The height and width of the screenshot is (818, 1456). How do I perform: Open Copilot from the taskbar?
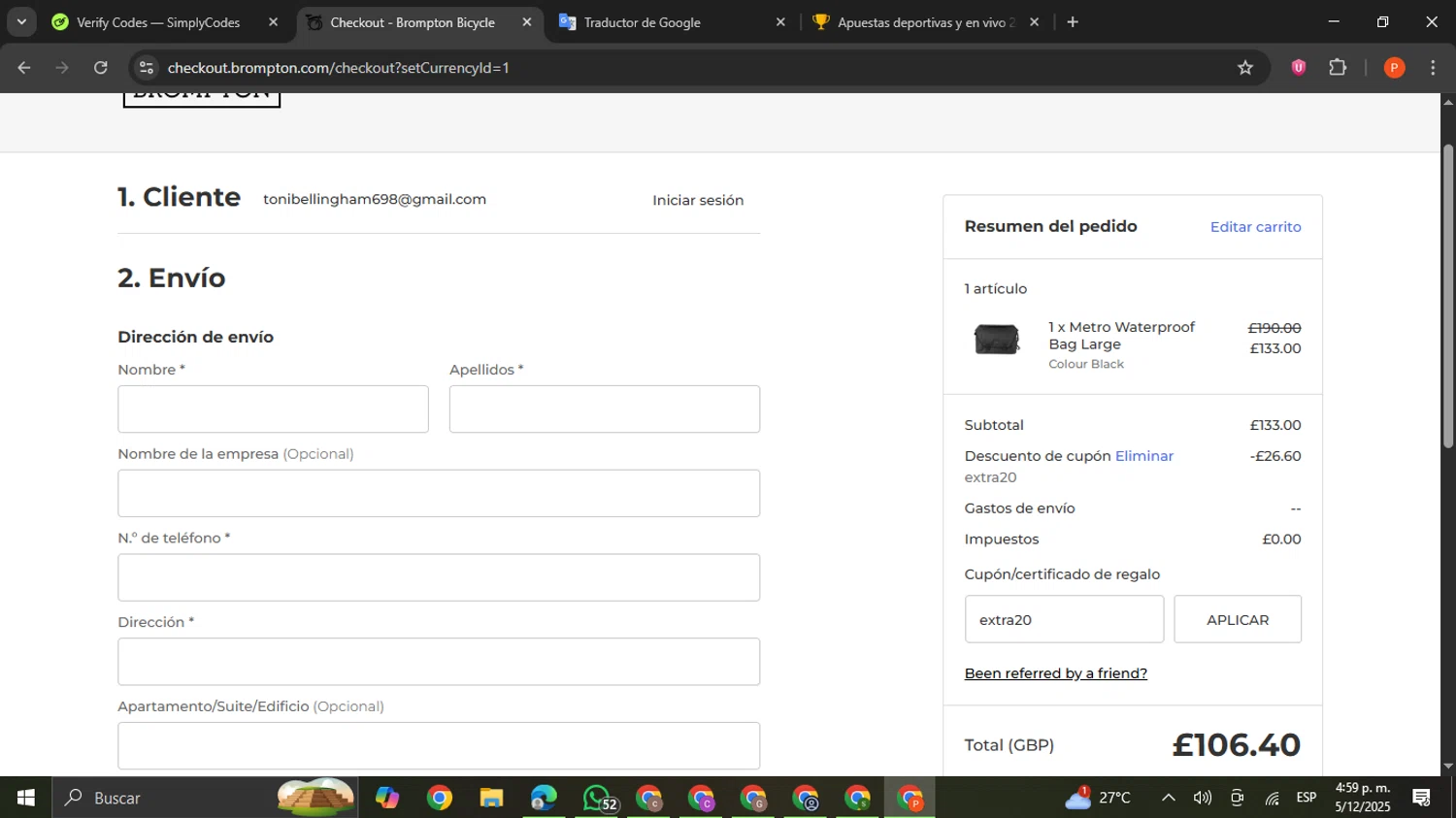[x=387, y=798]
